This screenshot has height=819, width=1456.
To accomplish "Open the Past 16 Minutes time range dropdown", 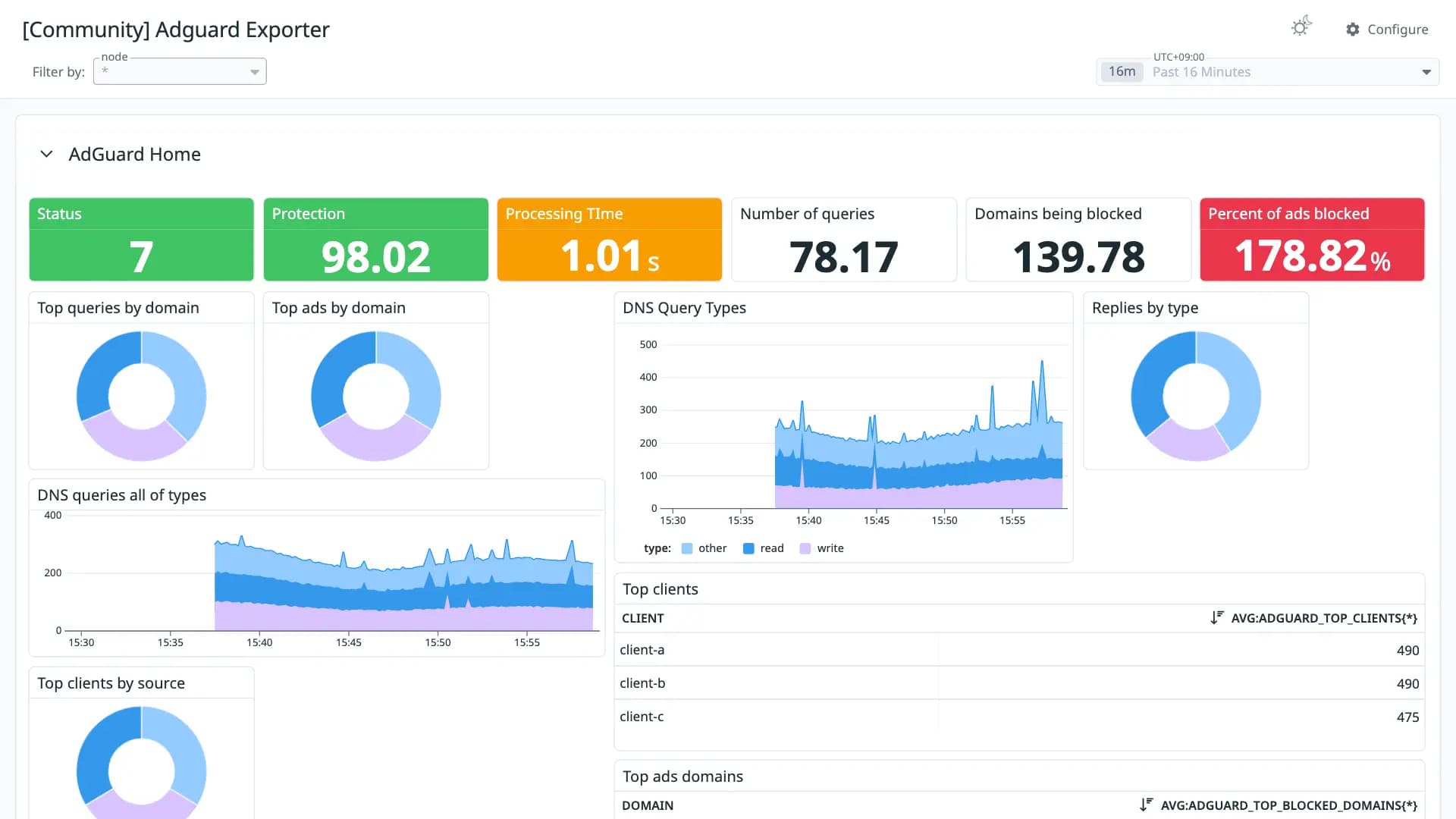I will click(1268, 72).
